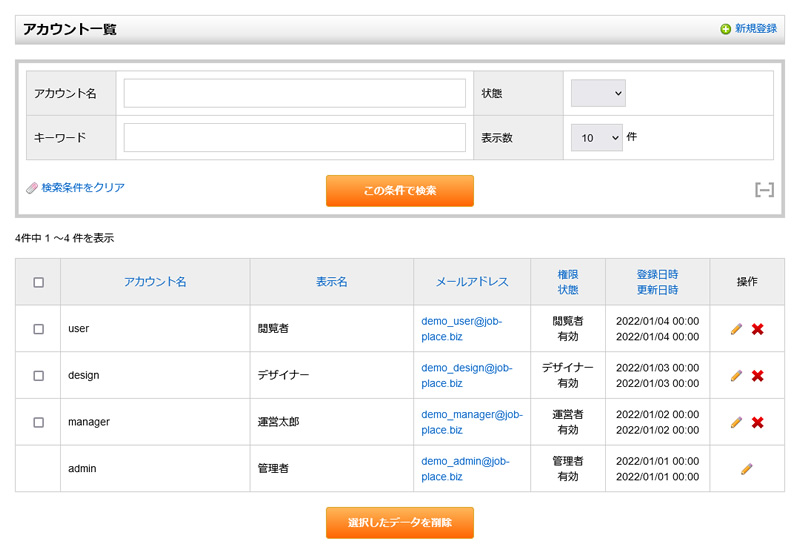Open the 状態 dropdown
Screen dimensions: 800x556
pyautogui.click(x=598, y=93)
